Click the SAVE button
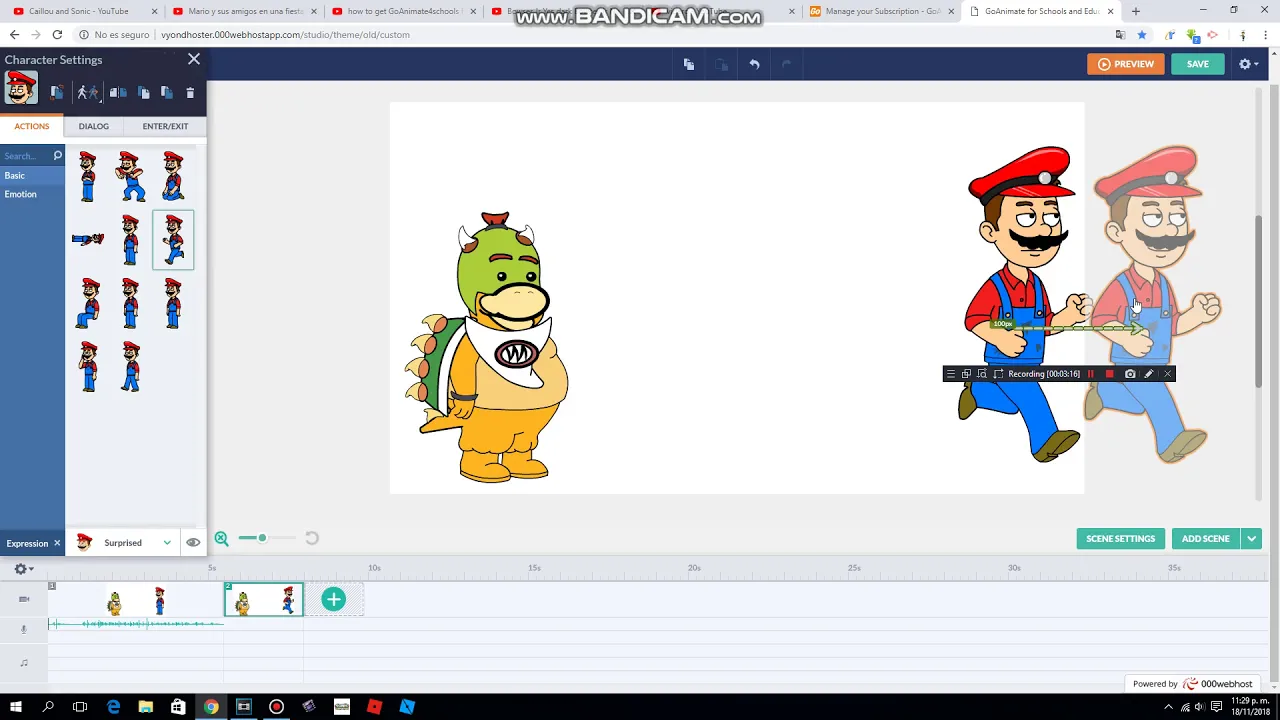 (1197, 64)
